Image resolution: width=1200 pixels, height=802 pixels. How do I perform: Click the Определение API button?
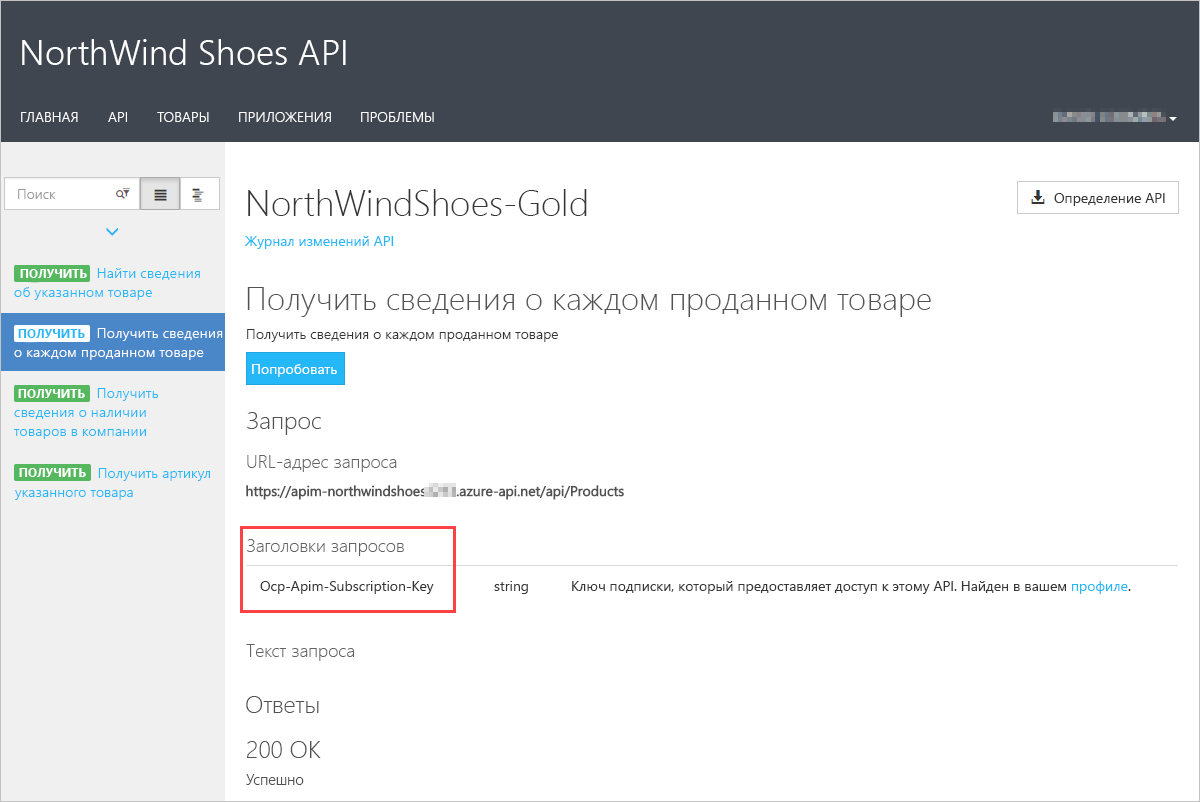point(1097,197)
